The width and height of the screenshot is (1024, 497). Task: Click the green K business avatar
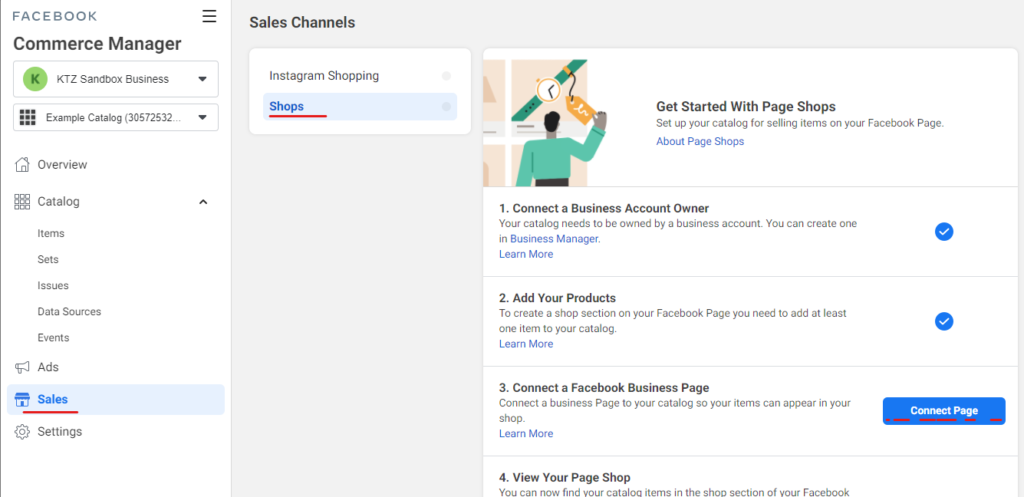pyautogui.click(x=35, y=79)
